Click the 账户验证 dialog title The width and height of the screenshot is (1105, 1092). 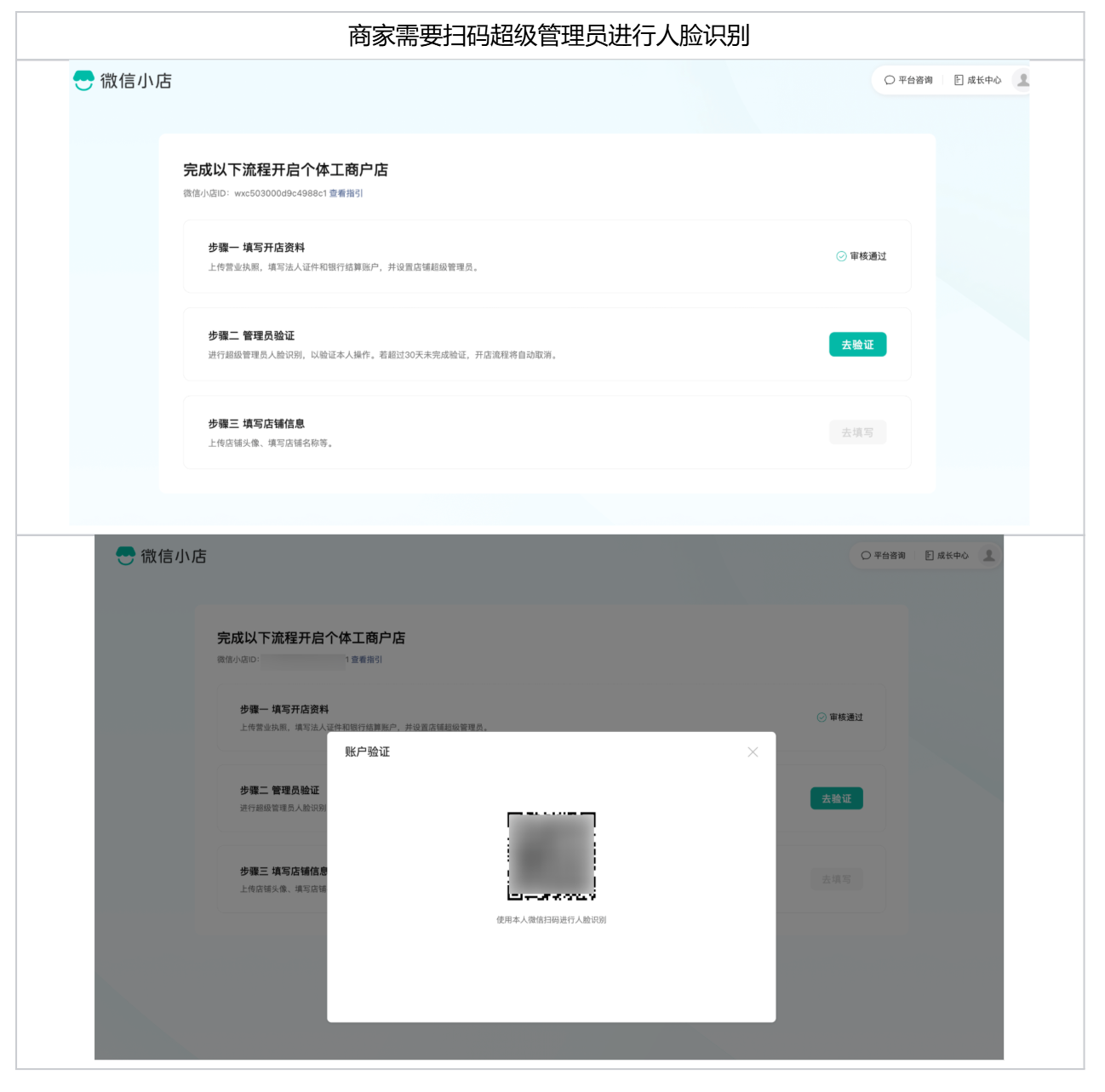click(368, 752)
